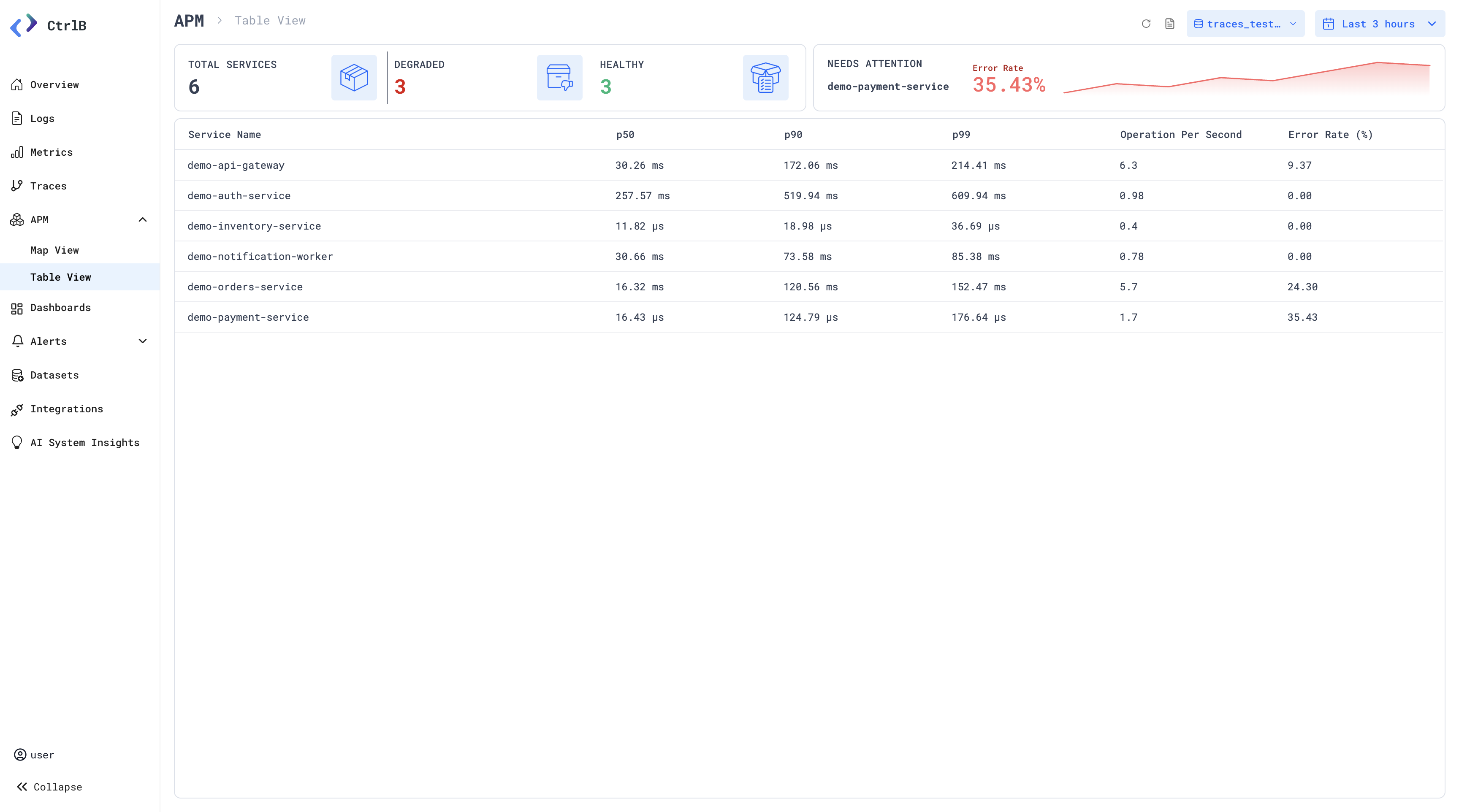Click demo-payment-service in Needs Attention card
This screenshot has height=812, width=1459.
pyautogui.click(x=887, y=87)
